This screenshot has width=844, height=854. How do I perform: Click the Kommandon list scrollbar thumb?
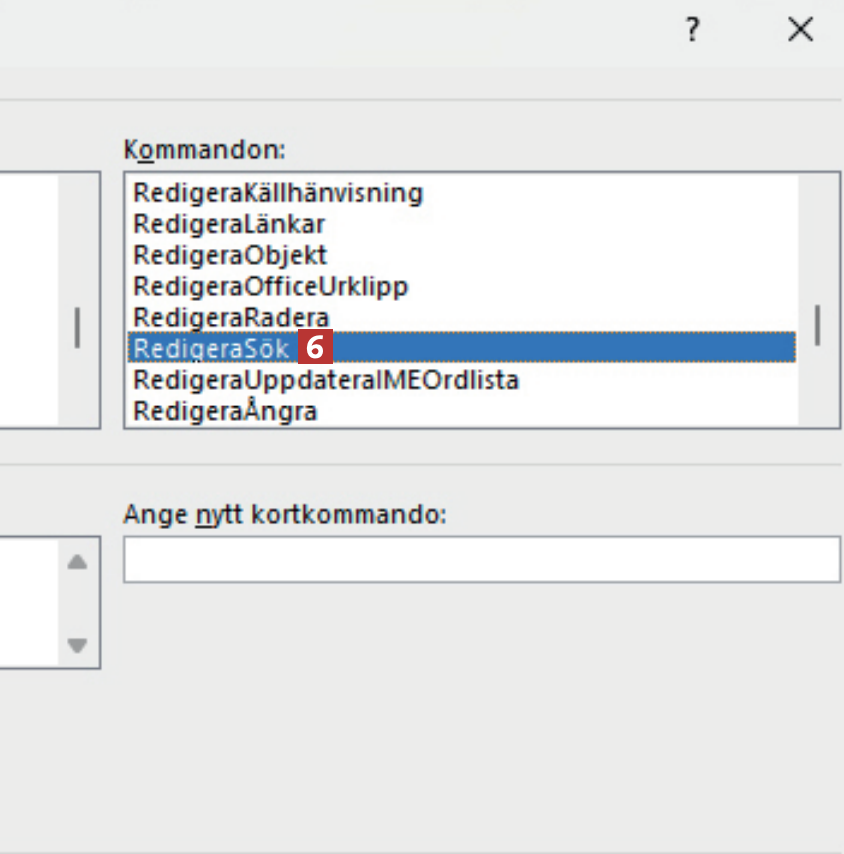[x=818, y=326]
